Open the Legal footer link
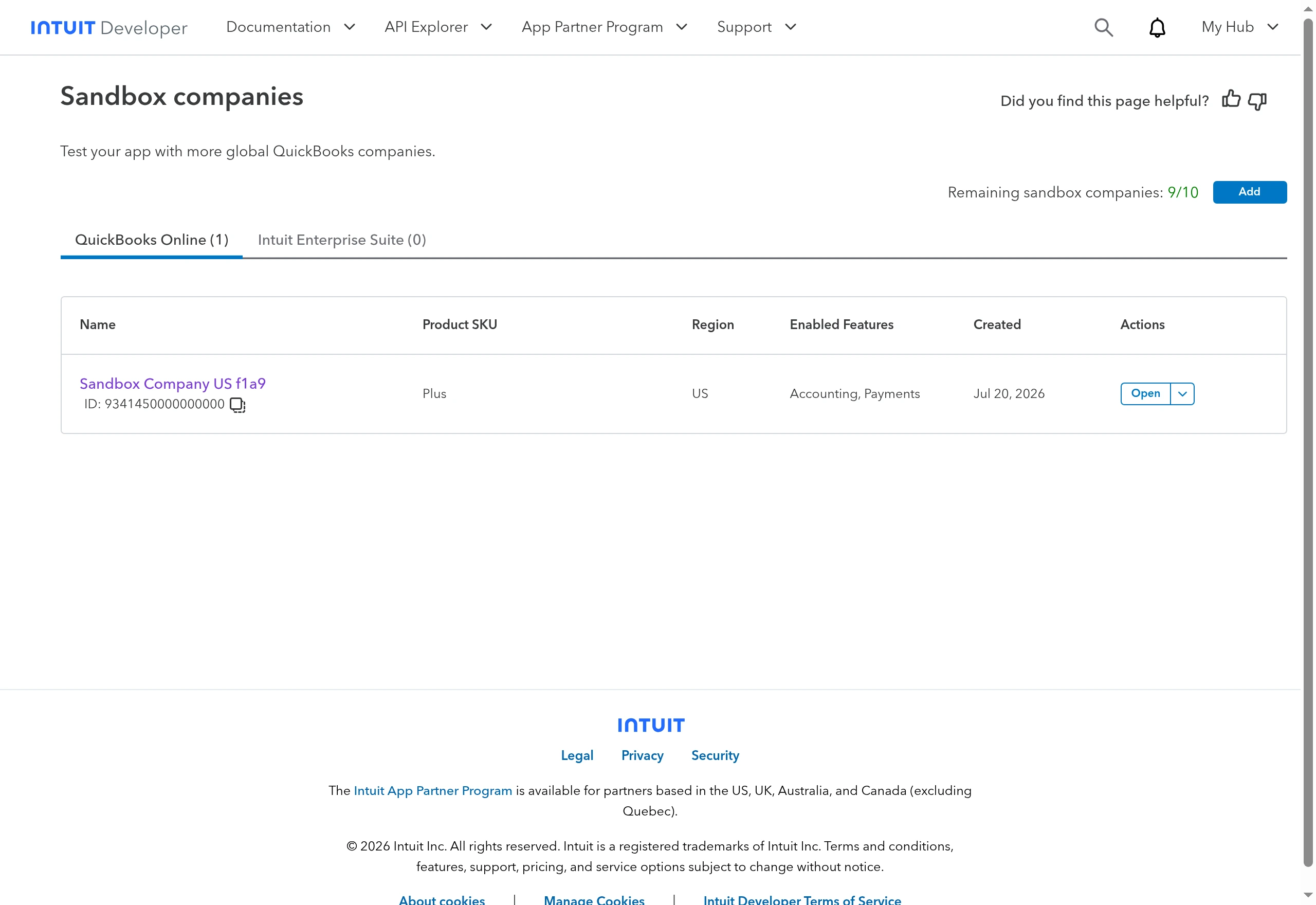The height and width of the screenshot is (905, 1316). [x=576, y=755]
